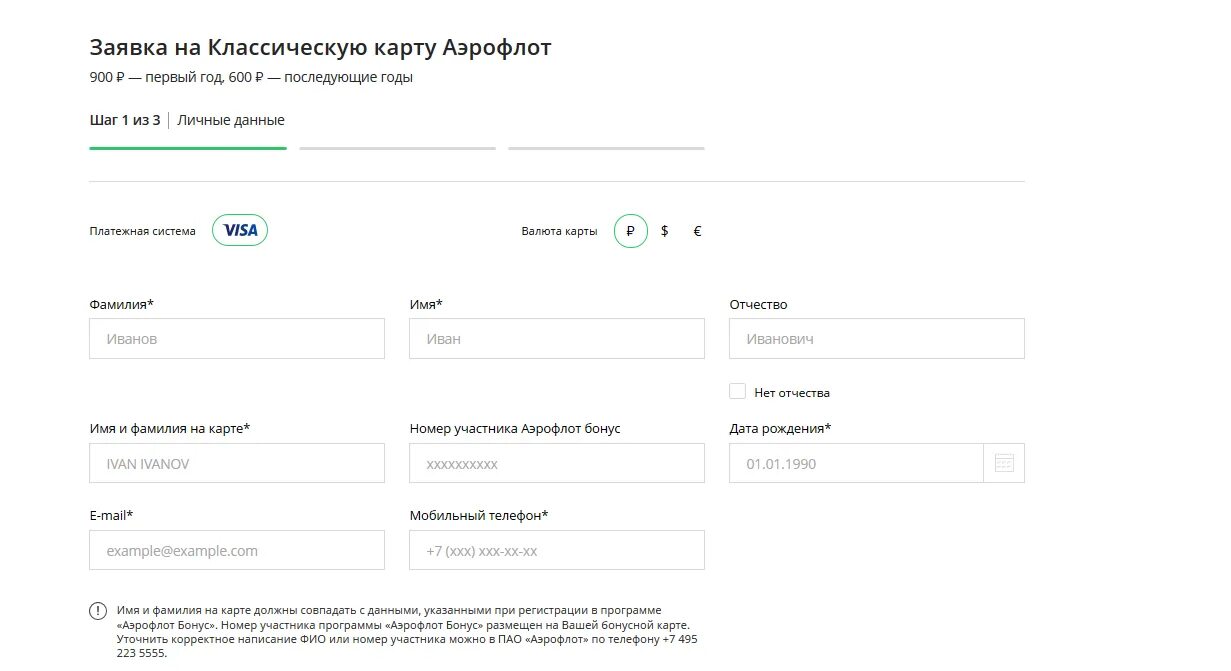Click the "E-mail*" label

[111, 515]
